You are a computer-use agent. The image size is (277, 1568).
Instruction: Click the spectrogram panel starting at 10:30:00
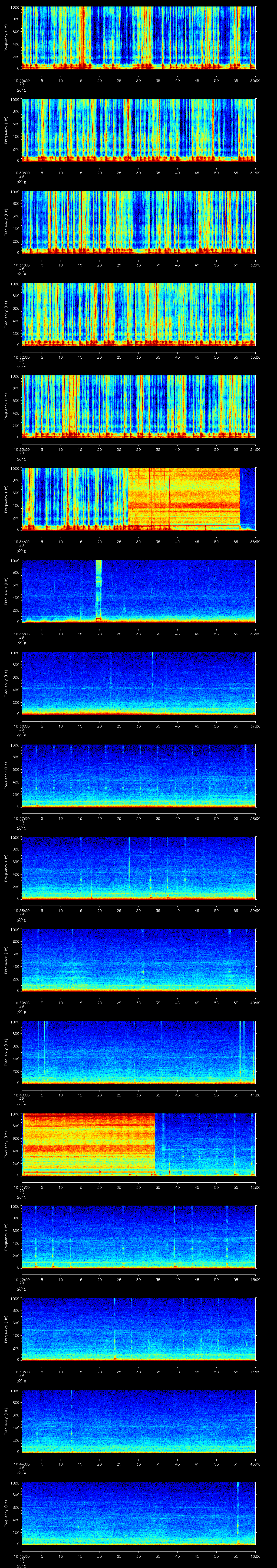click(x=138, y=130)
